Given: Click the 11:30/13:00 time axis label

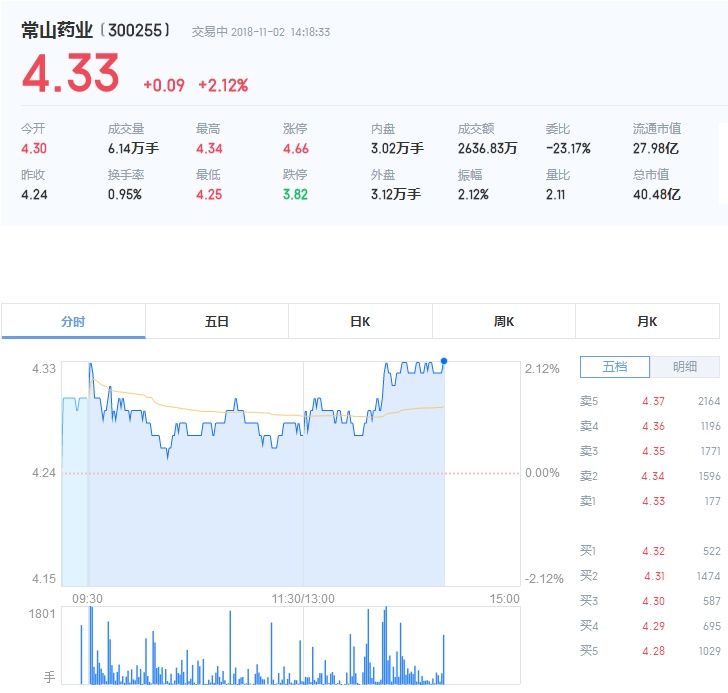Looking at the screenshot, I should click(303, 599).
